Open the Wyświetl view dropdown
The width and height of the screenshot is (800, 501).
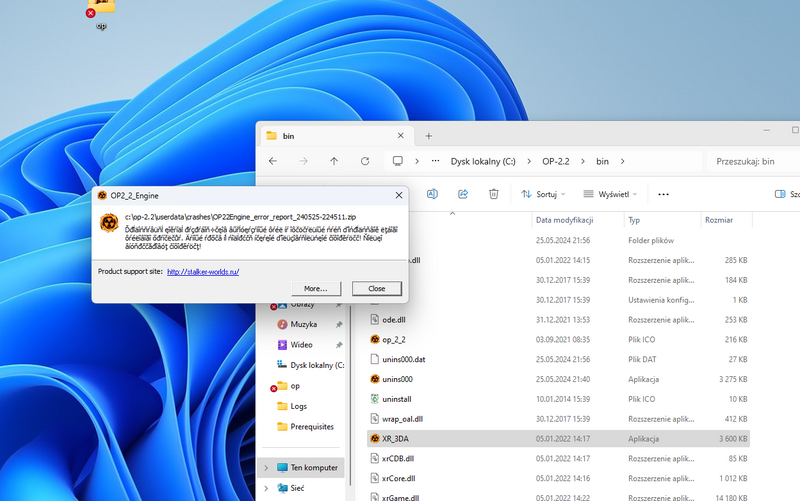pos(607,194)
